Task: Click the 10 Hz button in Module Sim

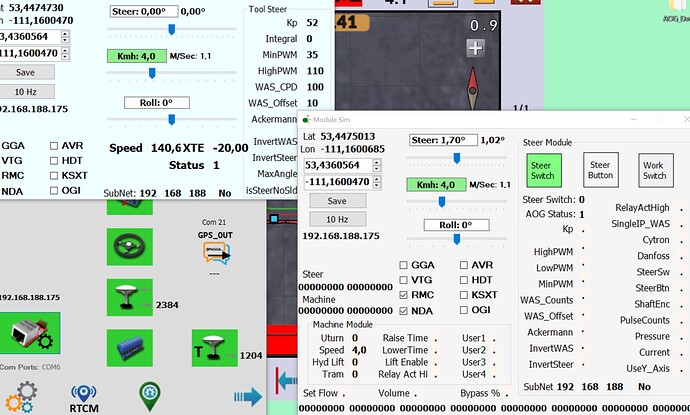Action: pos(338,219)
